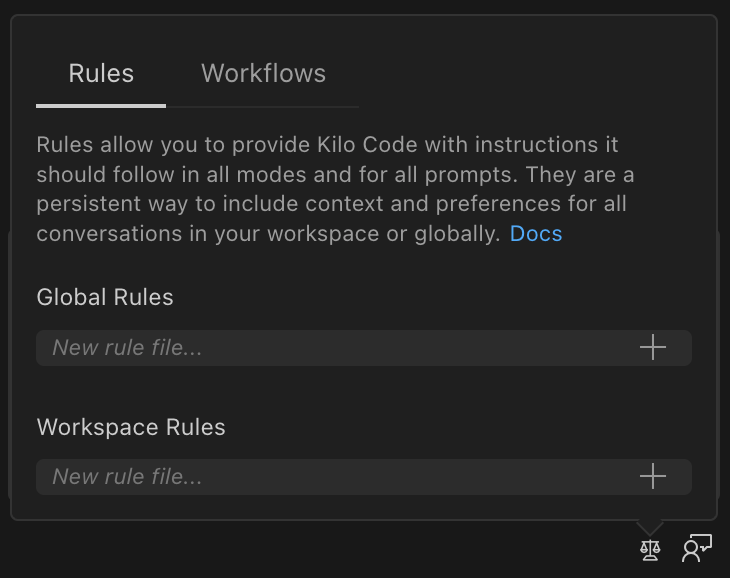The width and height of the screenshot is (730, 578).
Task: Open the Docs link
Action: pyautogui.click(x=536, y=234)
